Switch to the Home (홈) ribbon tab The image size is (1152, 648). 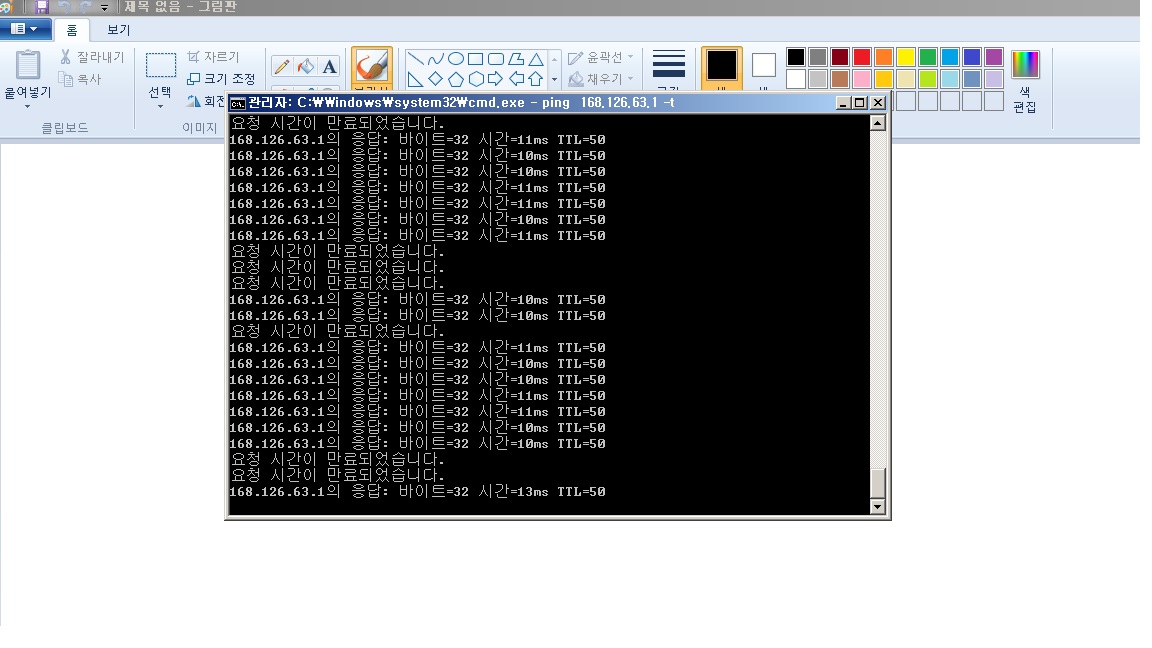pos(71,30)
